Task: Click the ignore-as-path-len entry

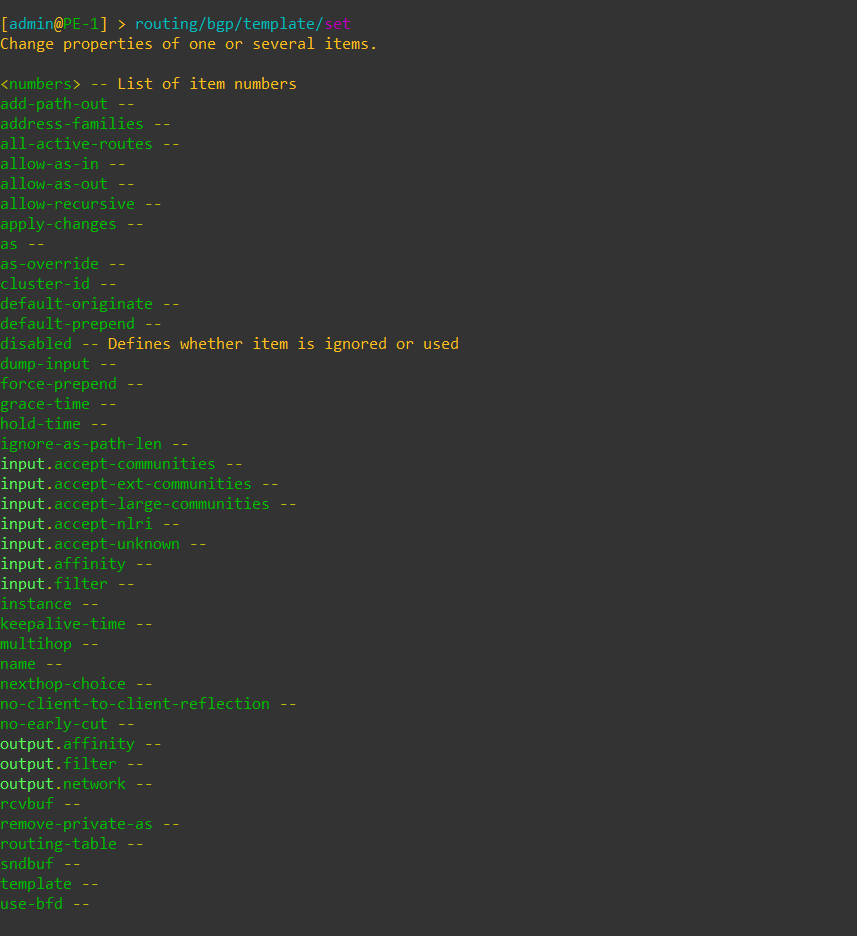Action: coord(81,444)
